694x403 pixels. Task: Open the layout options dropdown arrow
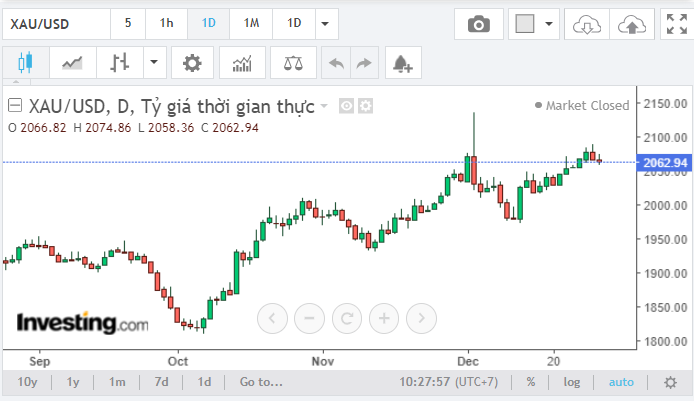549,24
